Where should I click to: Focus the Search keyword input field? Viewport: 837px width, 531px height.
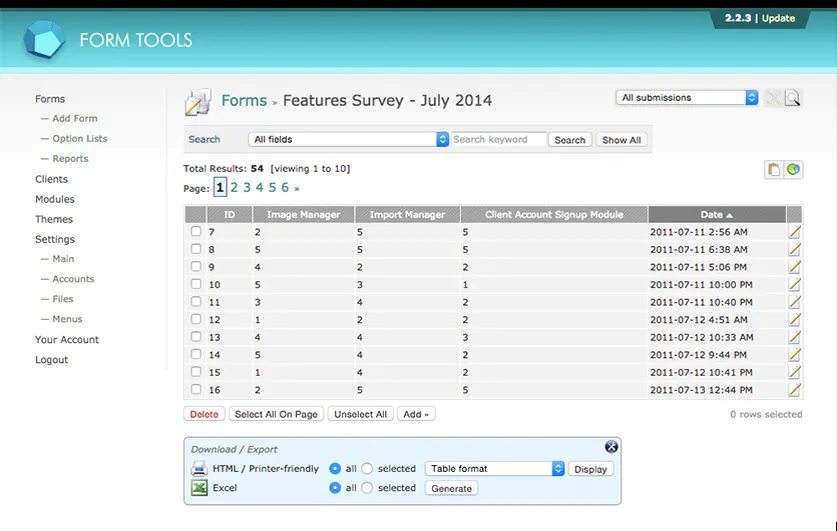point(499,139)
